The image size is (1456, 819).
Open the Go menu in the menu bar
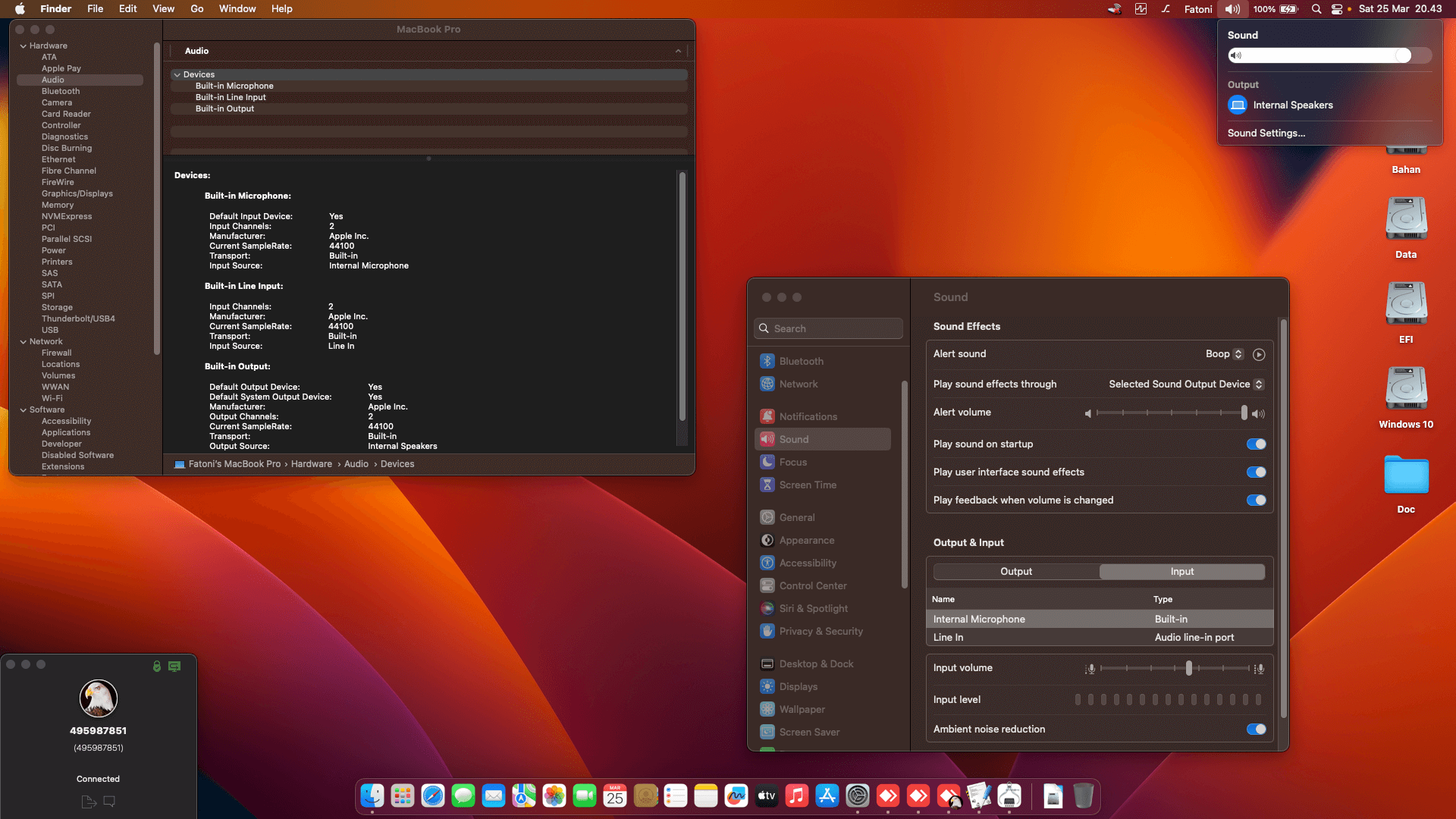point(196,8)
